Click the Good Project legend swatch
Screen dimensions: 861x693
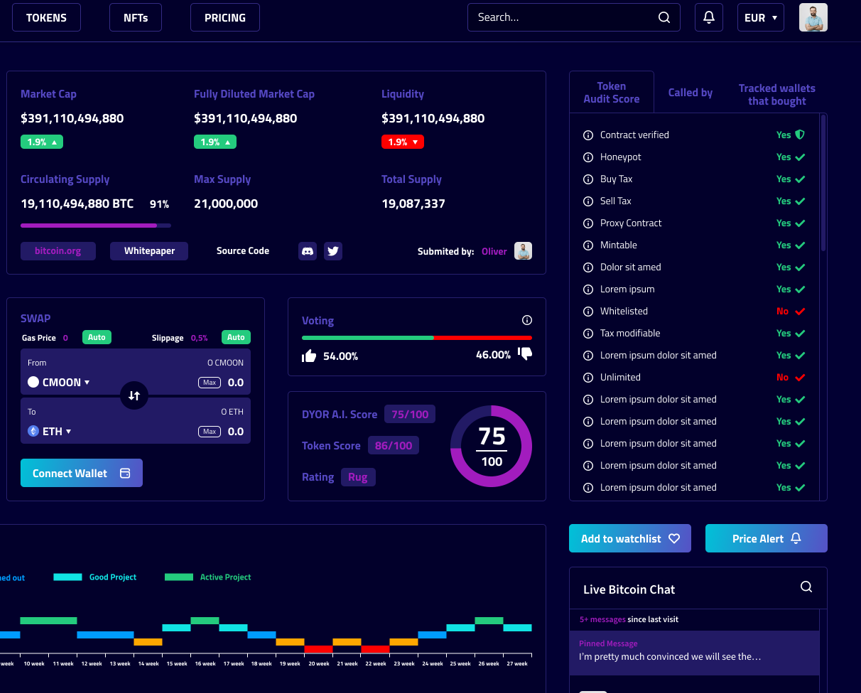tap(68, 577)
